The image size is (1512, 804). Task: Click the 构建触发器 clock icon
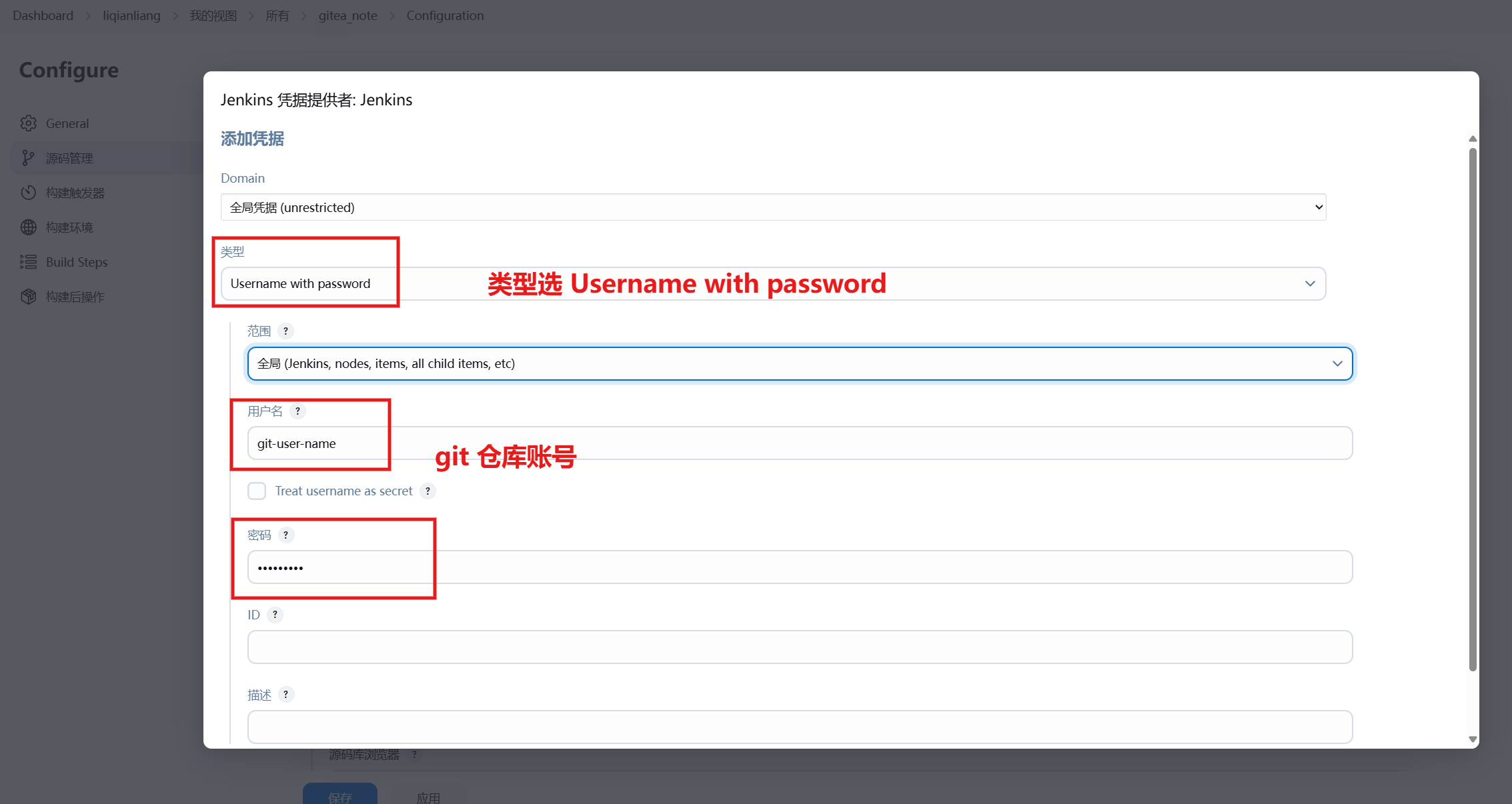pyautogui.click(x=28, y=193)
